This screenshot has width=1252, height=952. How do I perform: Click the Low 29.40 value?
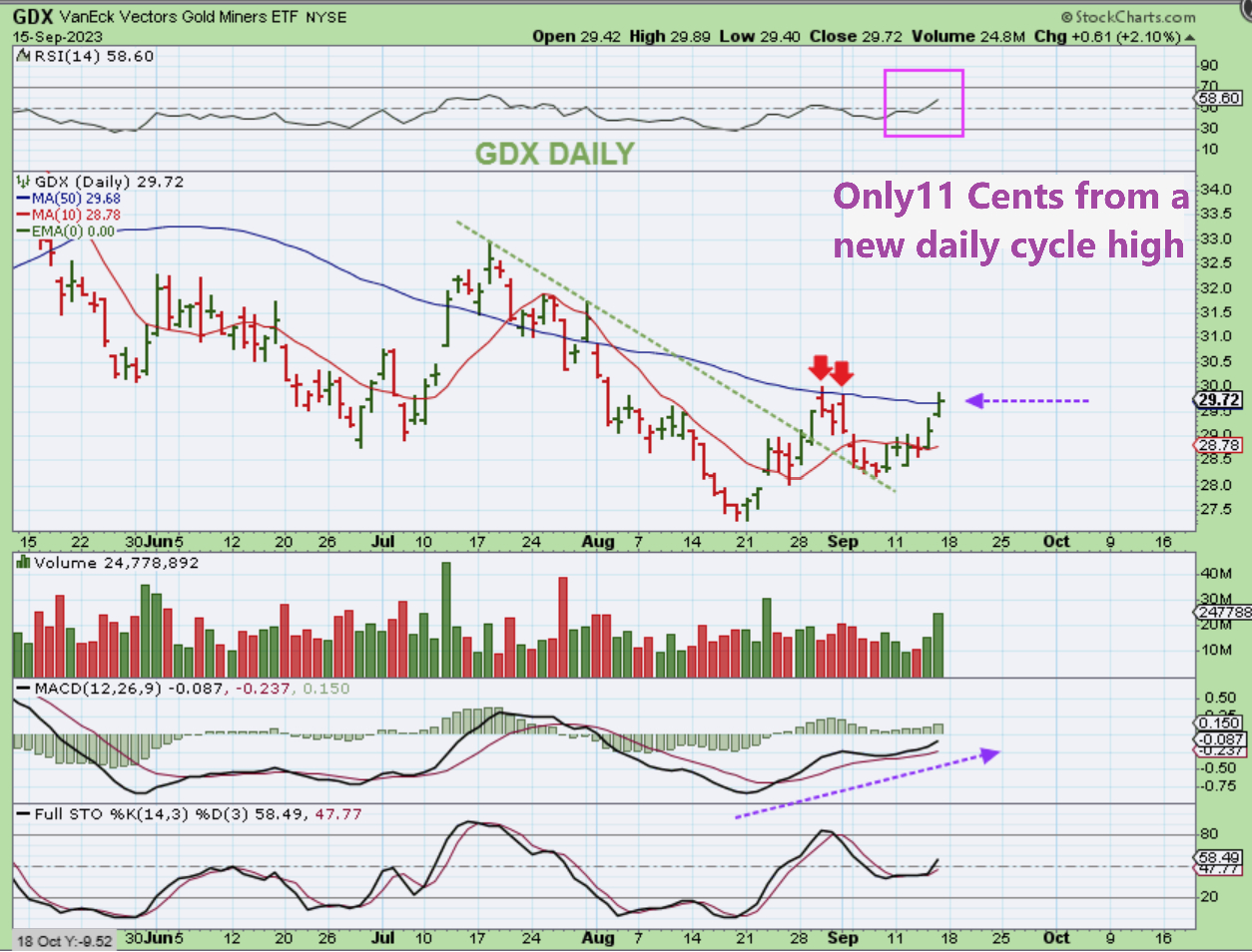(x=760, y=36)
